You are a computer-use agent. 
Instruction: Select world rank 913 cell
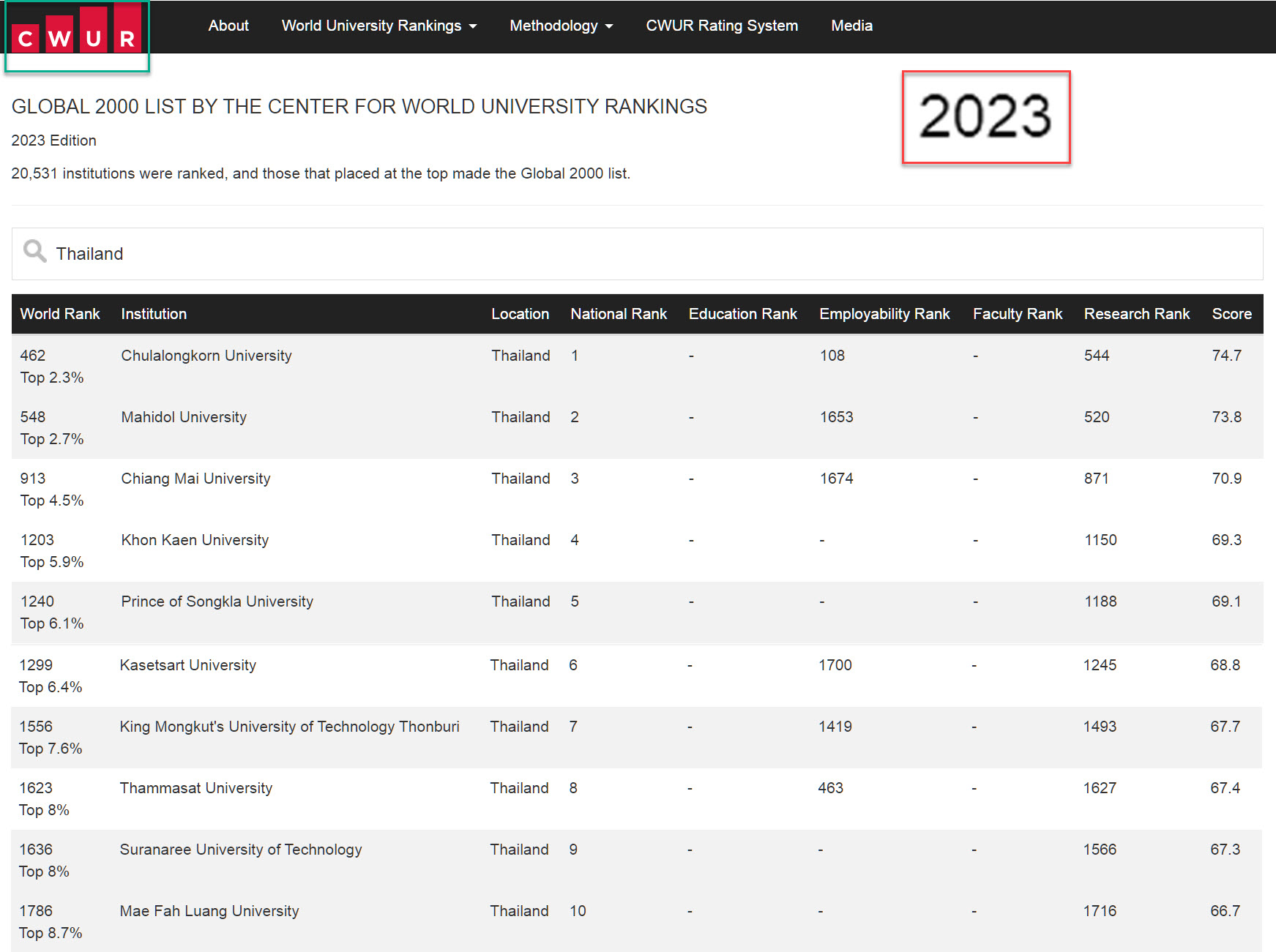(x=33, y=479)
